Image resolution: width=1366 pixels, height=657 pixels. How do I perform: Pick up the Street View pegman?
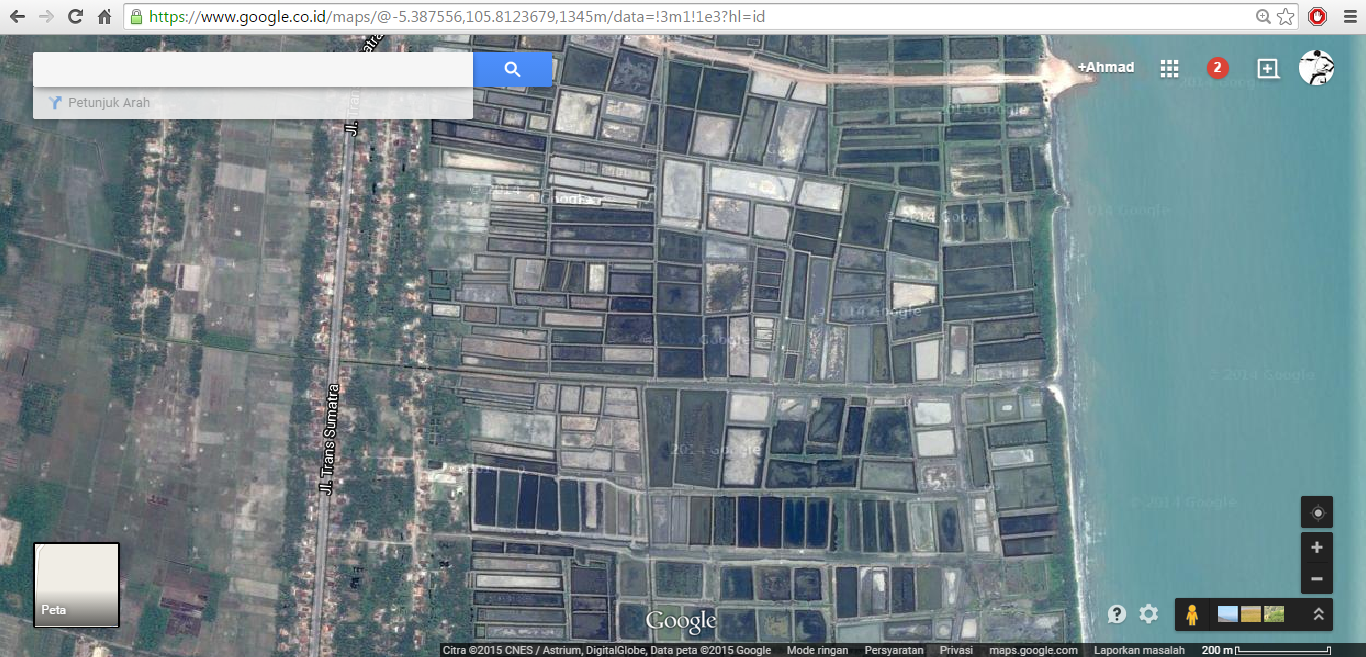point(1192,614)
